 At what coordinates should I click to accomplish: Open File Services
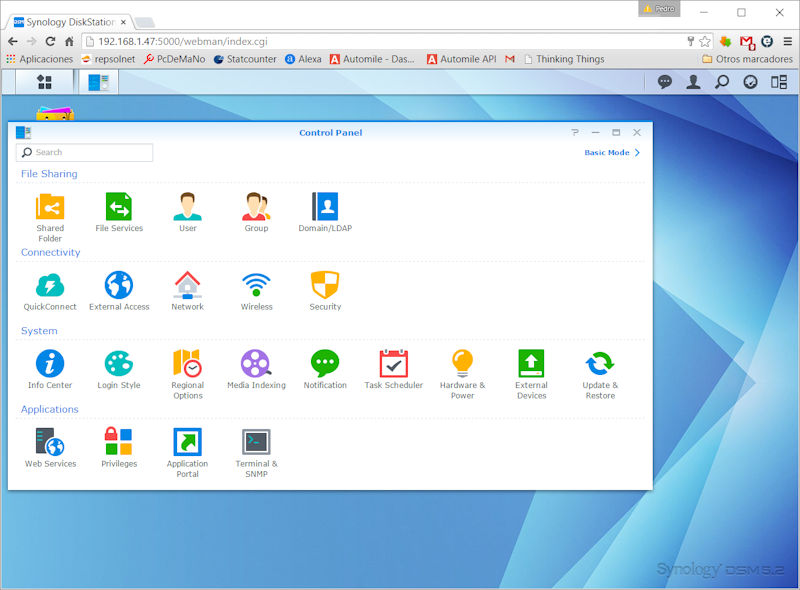click(119, 212)
